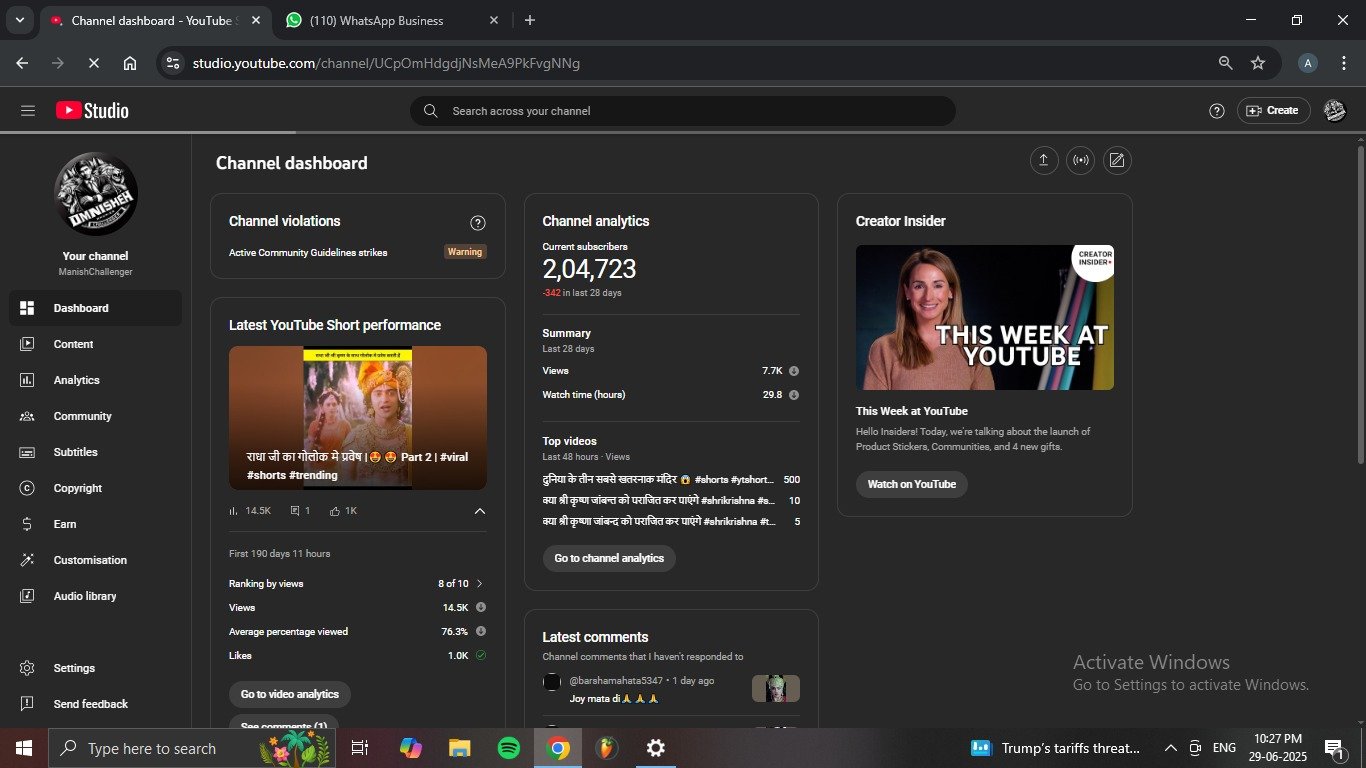Click the icon next to Views 14.5K row

click(x=481, y=607)
